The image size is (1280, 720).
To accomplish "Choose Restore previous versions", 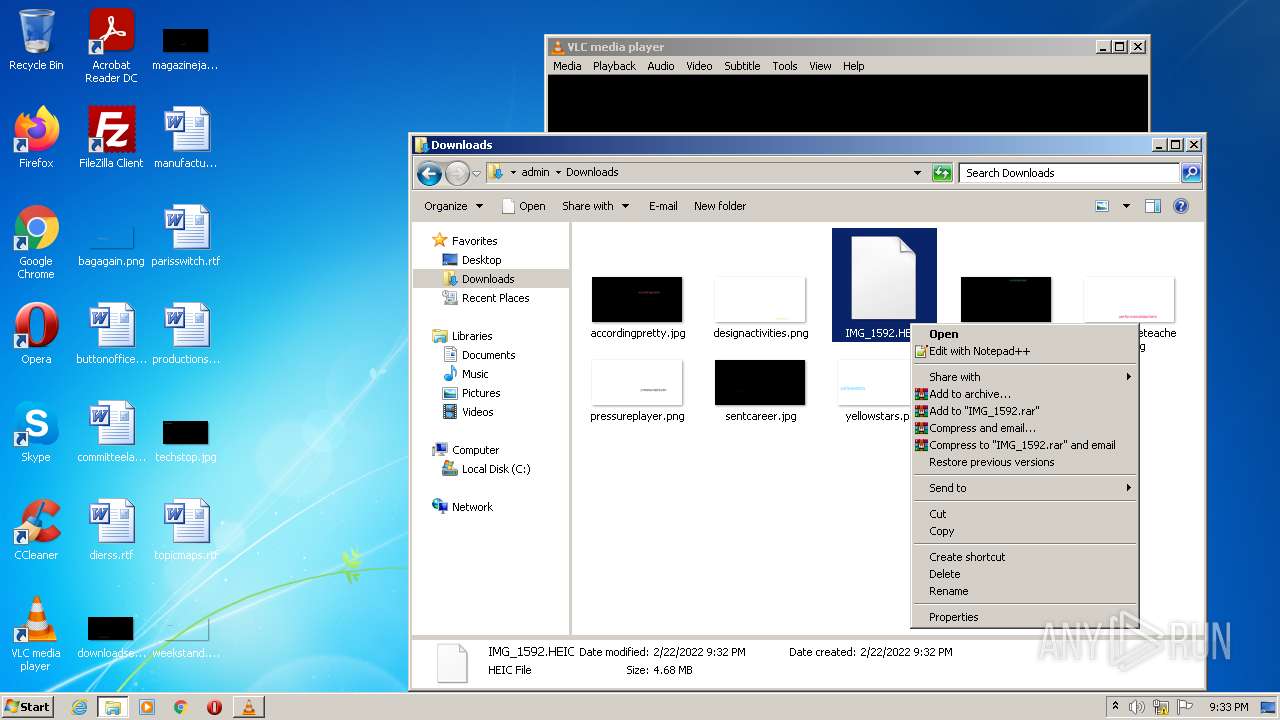I will (1024, 462).
